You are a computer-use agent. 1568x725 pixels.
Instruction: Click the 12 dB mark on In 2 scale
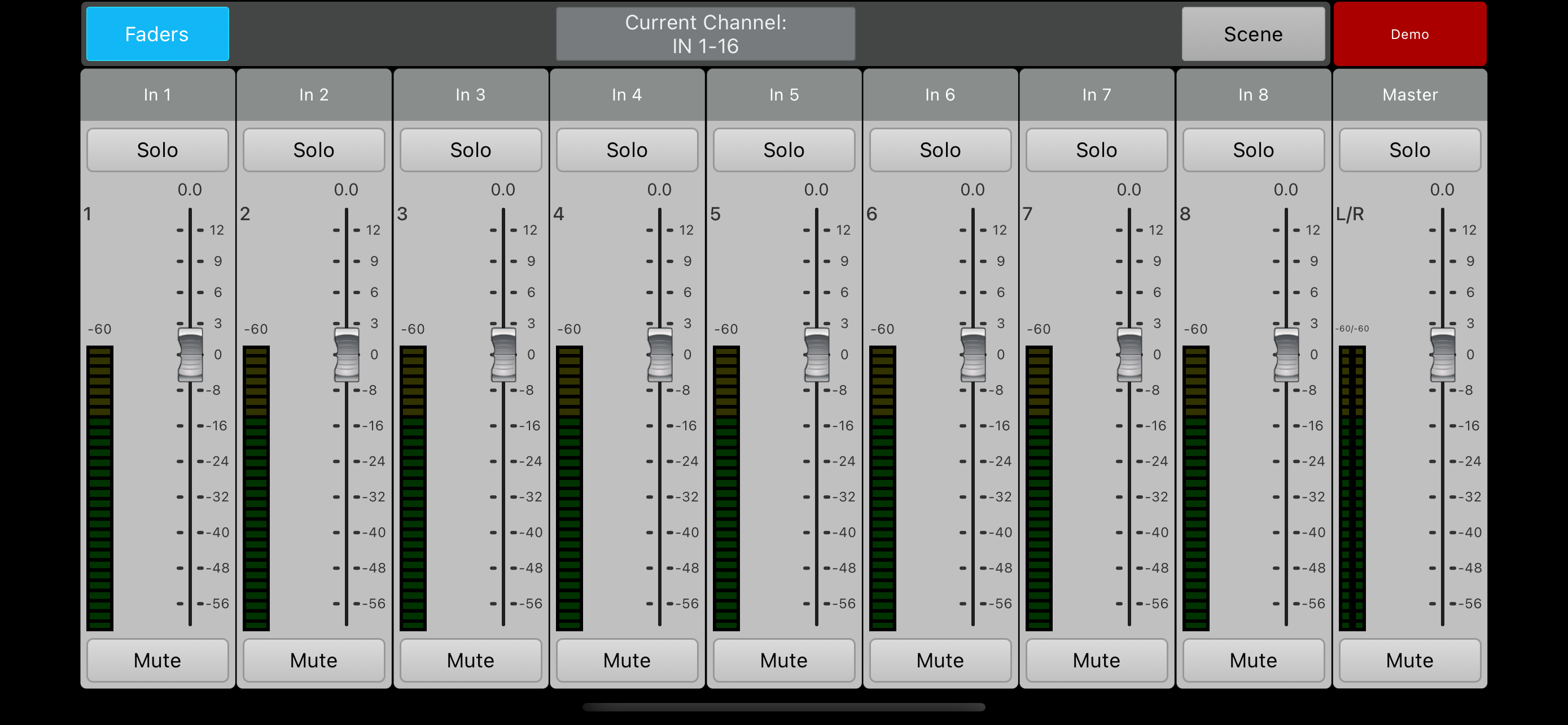(x=373, y=230)
